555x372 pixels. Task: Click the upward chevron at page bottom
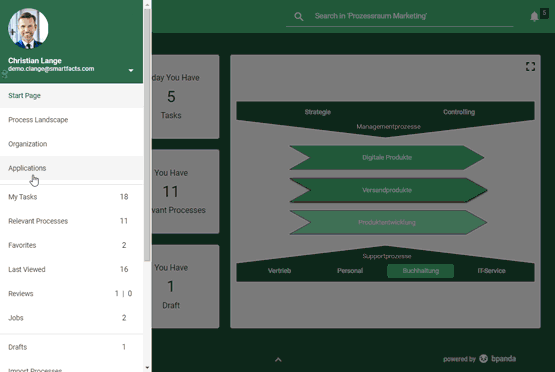(x=278, y=360)
